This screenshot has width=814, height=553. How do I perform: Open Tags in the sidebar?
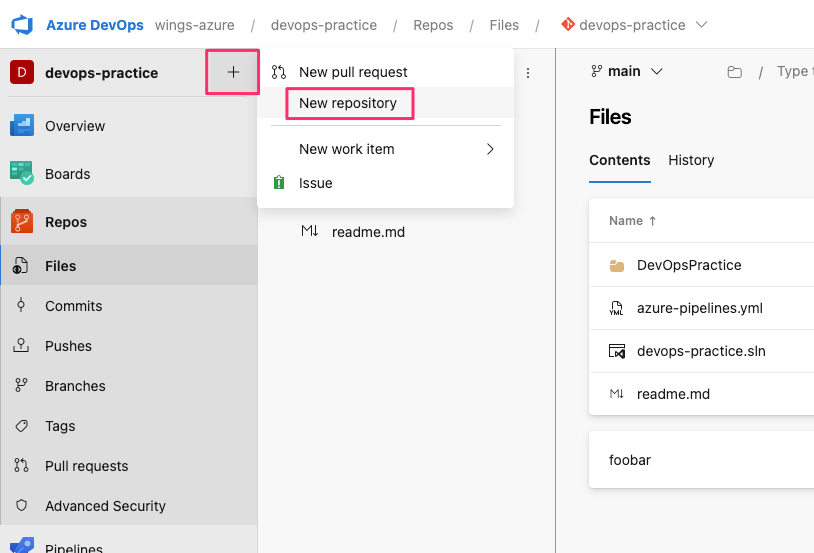click(x=60, y=426)
